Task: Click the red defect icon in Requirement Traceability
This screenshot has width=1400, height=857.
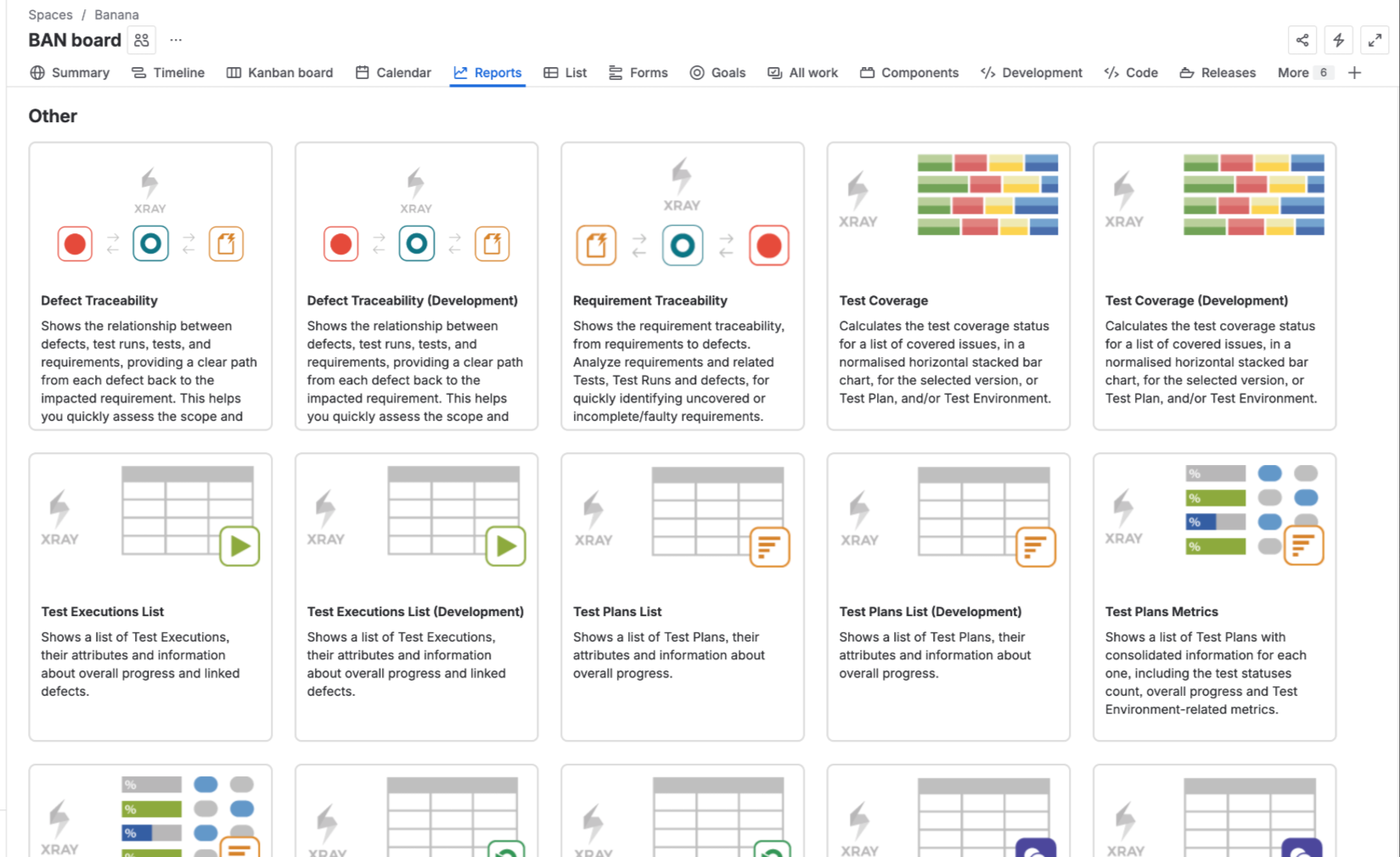Action: coord(768,246)
